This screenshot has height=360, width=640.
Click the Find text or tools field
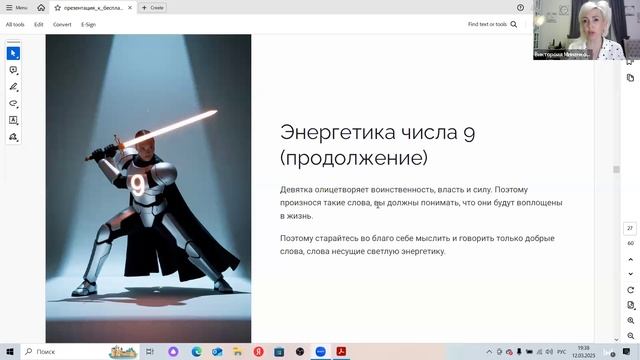(x=492, y=24)
